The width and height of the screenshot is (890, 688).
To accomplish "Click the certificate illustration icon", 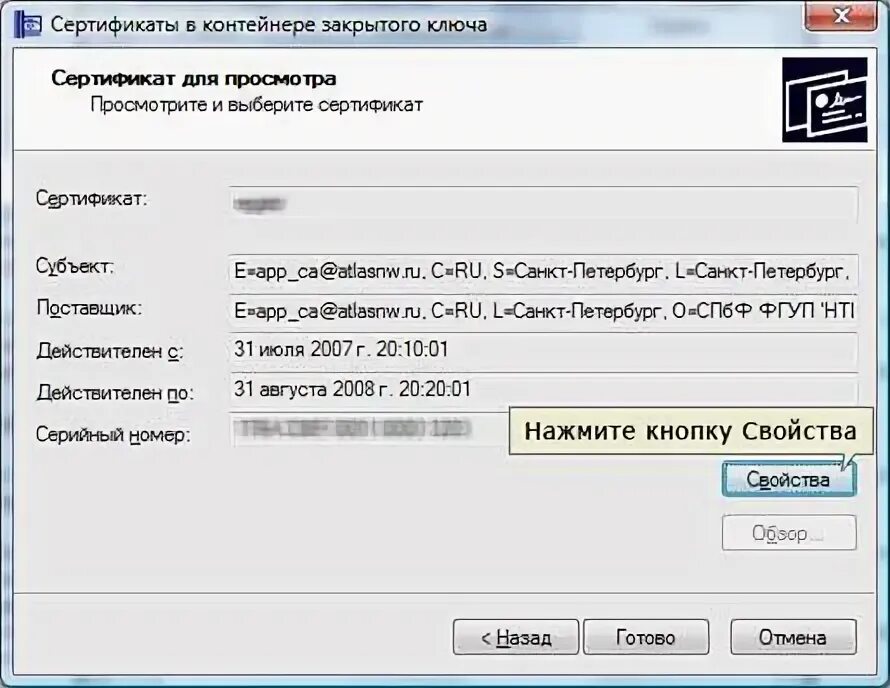I will (x=824, y=100).
